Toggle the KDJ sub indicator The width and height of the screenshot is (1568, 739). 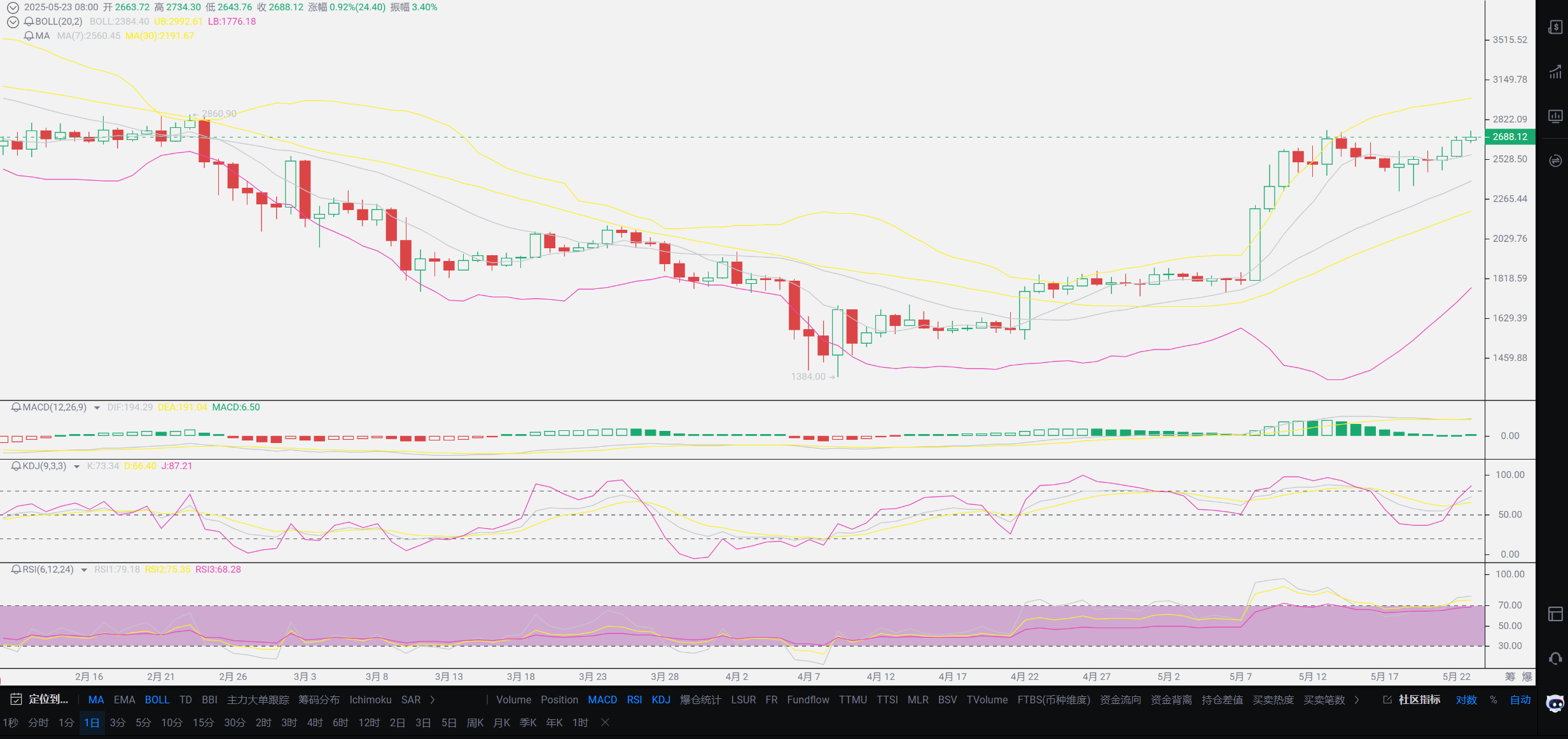tap(661, 700)
